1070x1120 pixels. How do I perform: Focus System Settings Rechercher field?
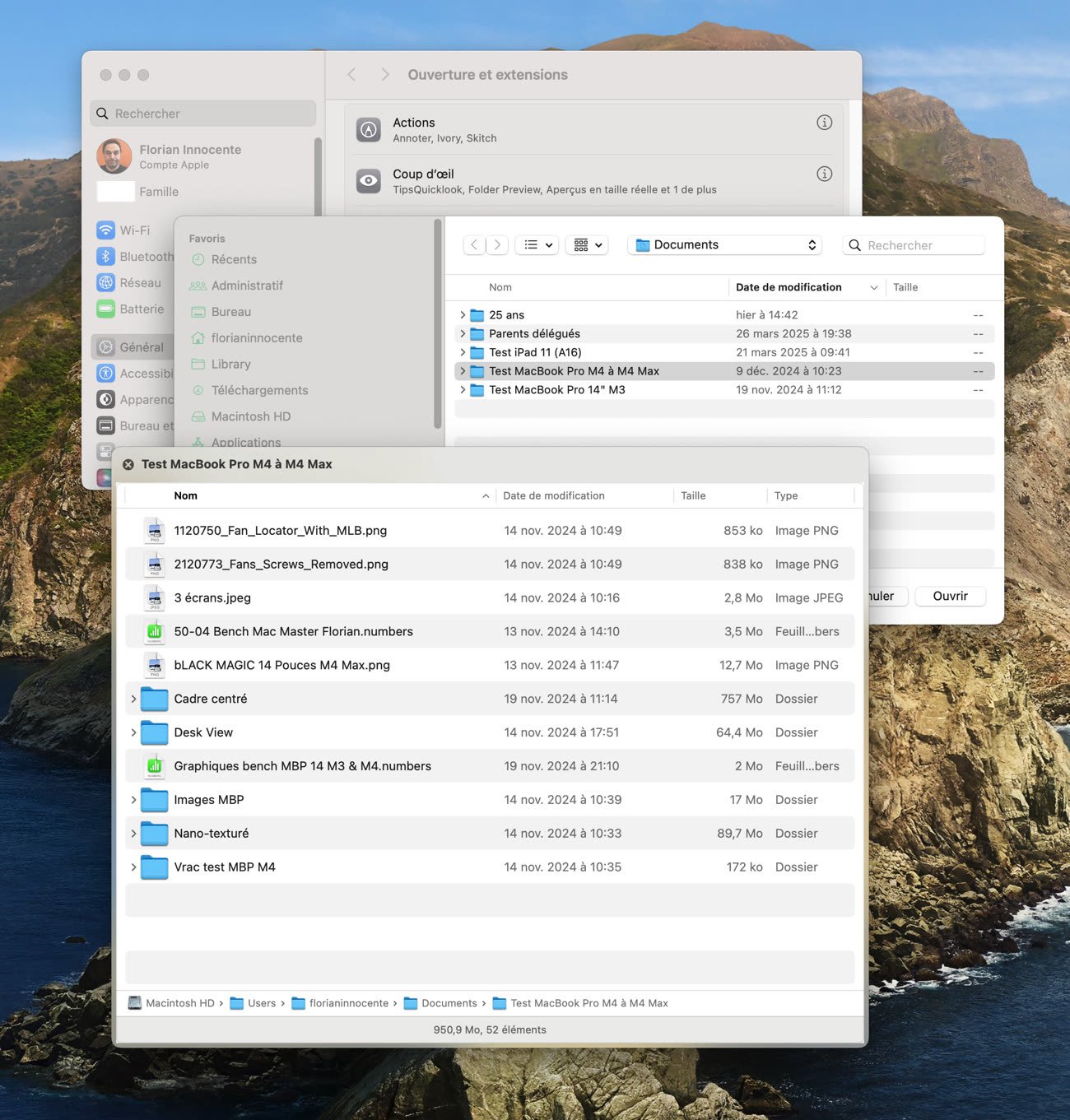click(203, 114)
